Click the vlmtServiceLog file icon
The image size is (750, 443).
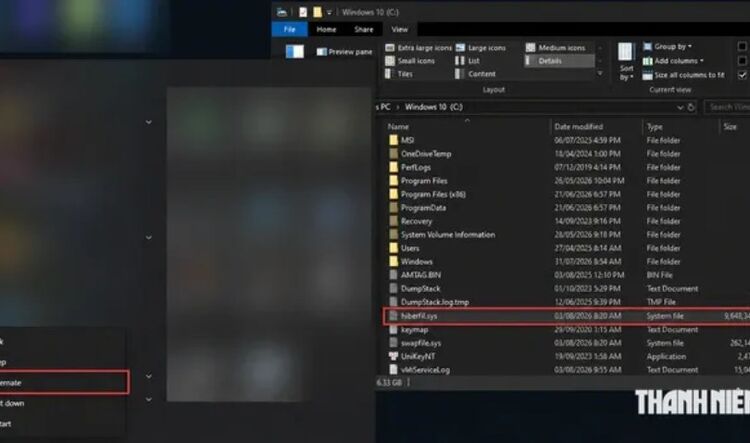click(393, 369)
